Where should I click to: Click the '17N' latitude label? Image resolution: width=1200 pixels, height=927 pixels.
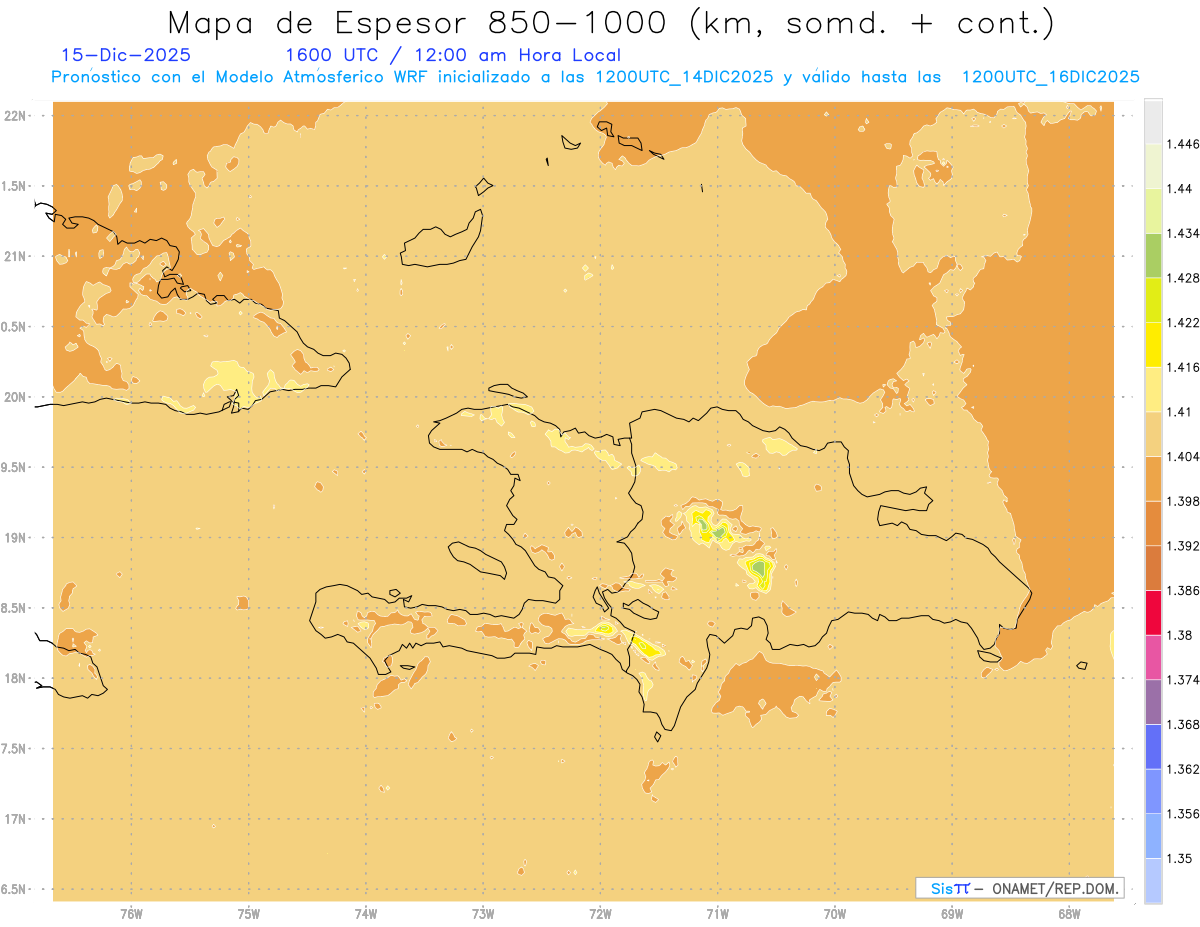pyautogui.click(x=16, y=819)
